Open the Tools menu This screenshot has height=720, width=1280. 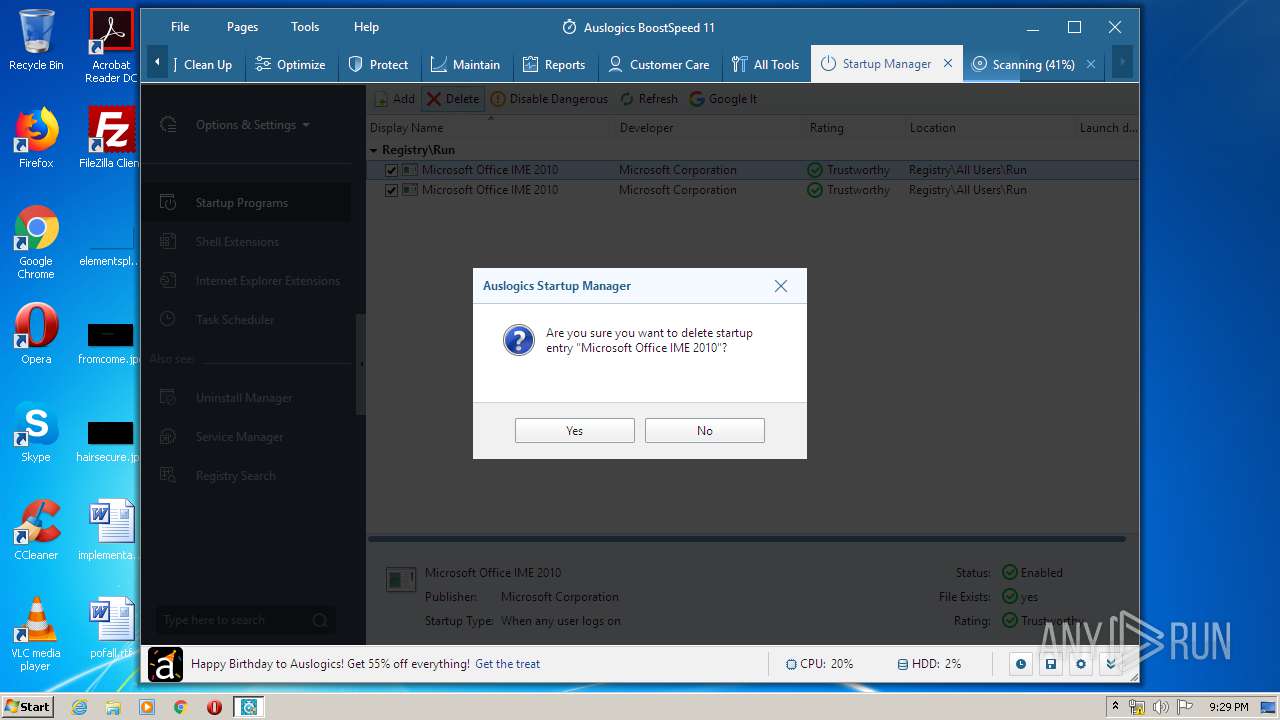pos(305,27)
